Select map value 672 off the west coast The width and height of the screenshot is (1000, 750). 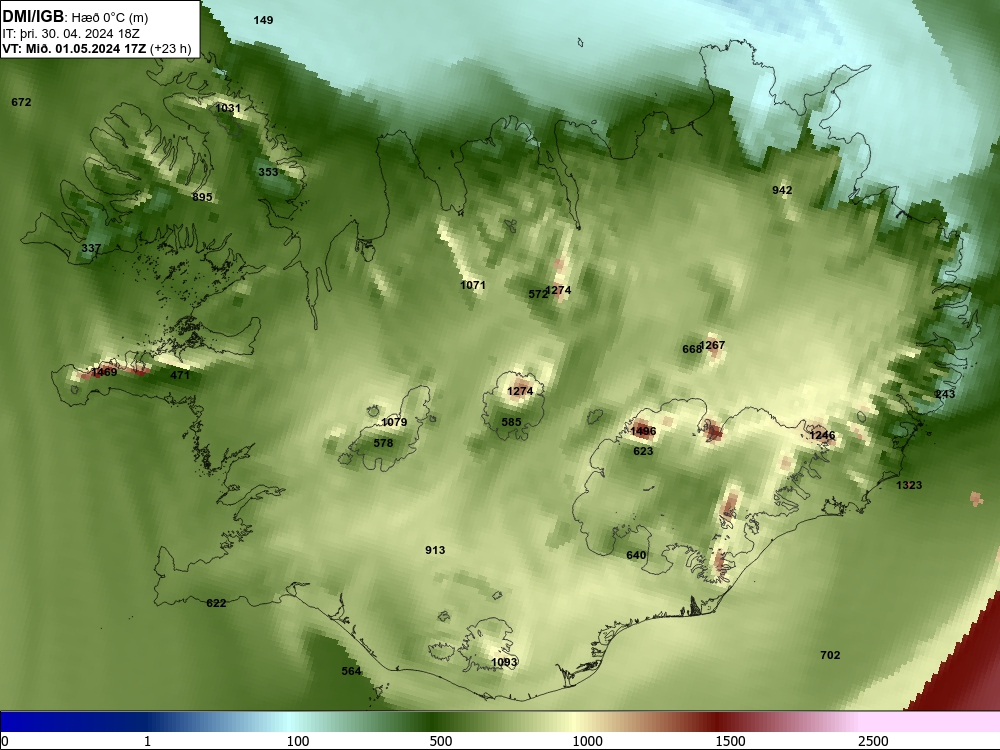[x=21, y=102]
